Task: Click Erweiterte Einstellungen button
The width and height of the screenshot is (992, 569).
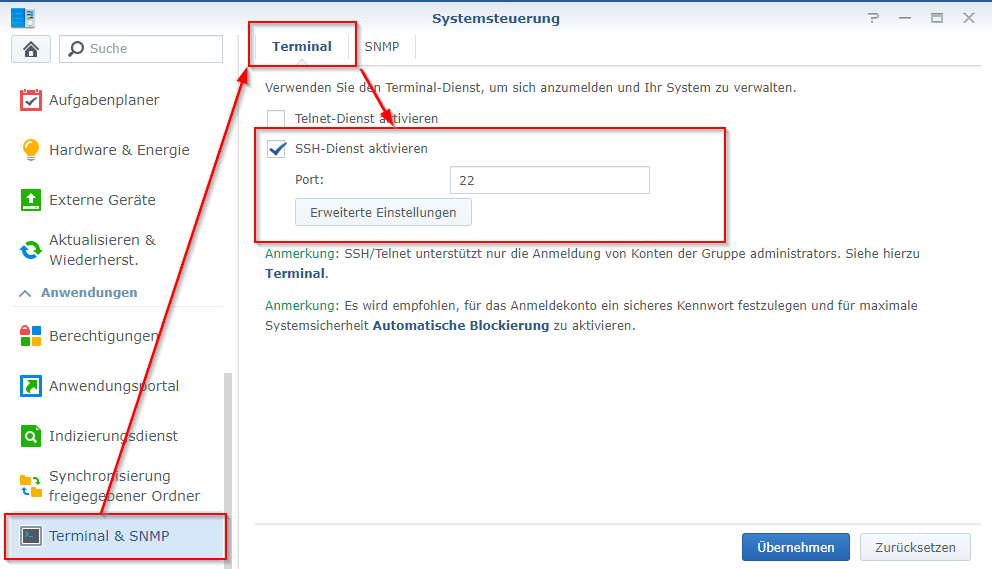Action: coord(383,212)
